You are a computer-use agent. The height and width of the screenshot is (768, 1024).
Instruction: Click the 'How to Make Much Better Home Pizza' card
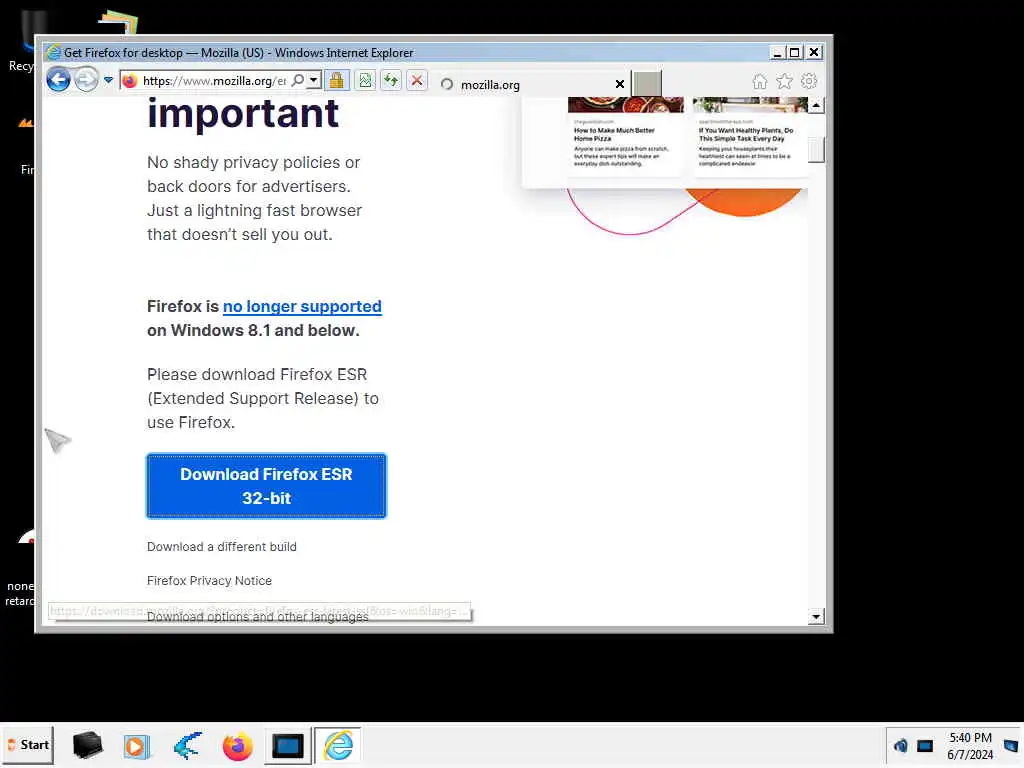(626, 136)
